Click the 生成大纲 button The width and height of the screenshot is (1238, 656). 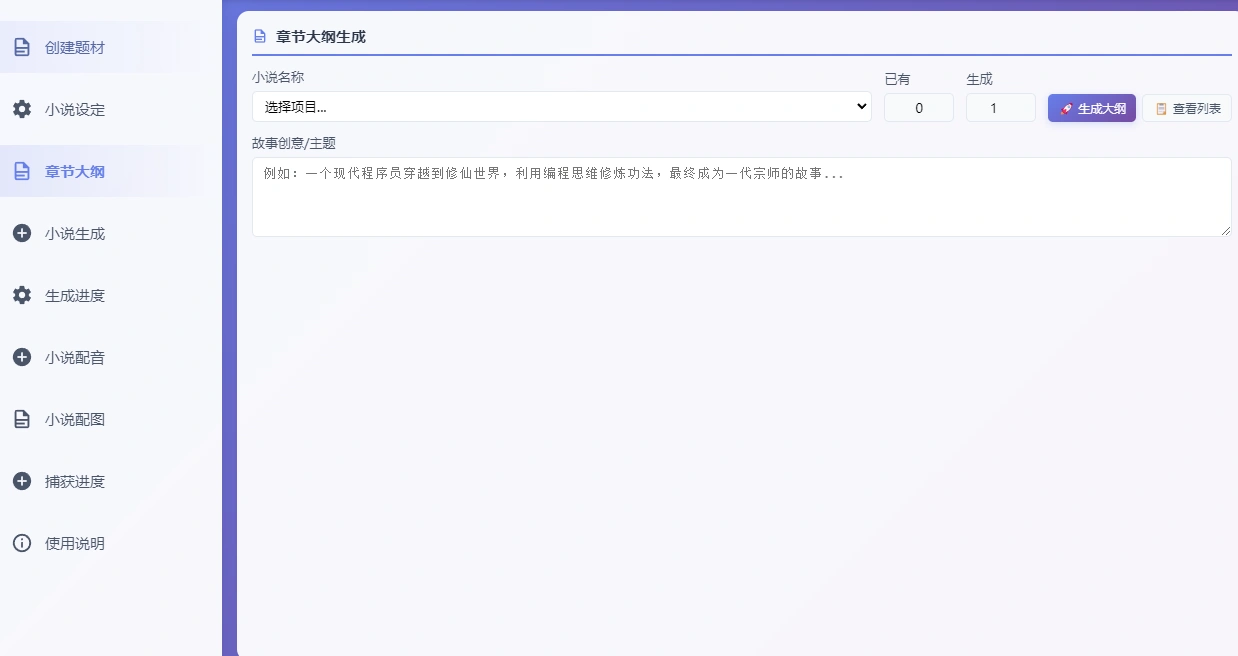pyautogui.click(x=1091, y=108)
